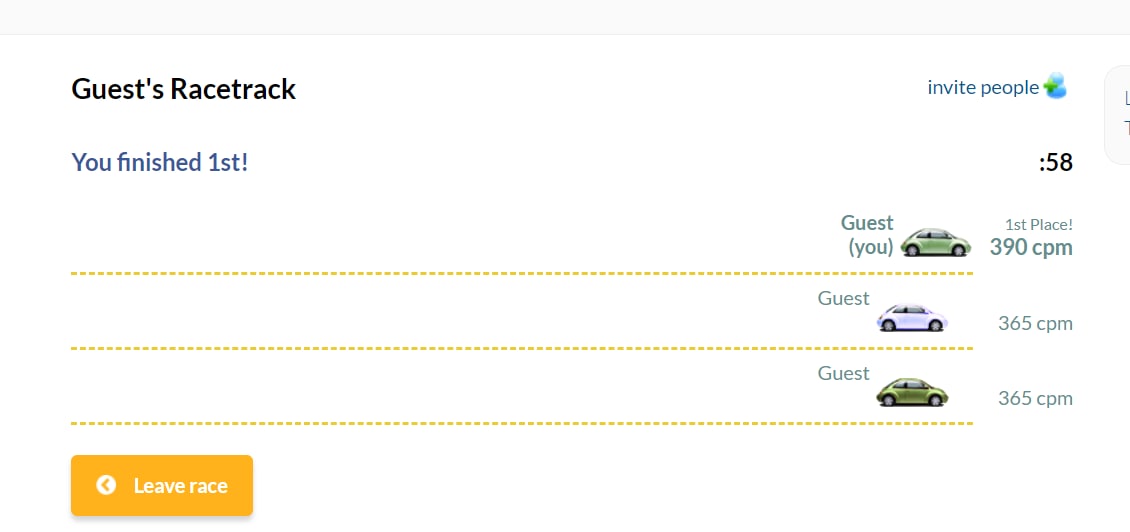
Task: Click the first yellow dashed lane line
Action: 522,273
